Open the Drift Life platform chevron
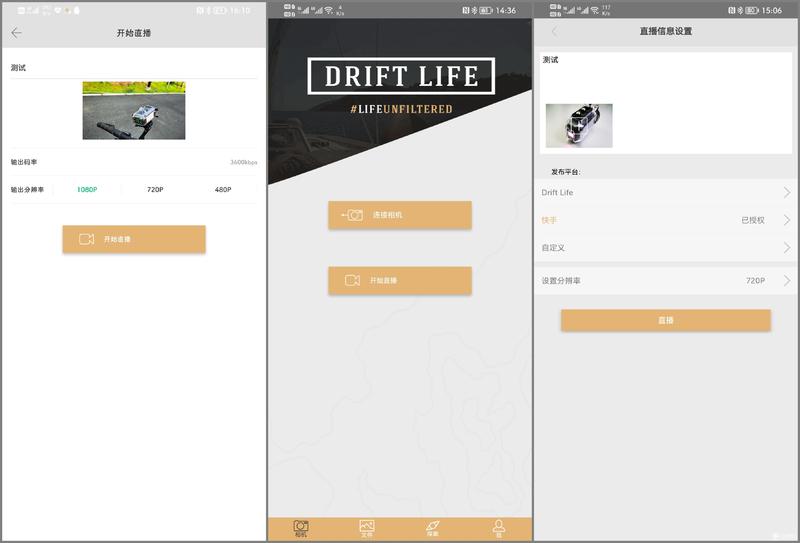The height and width of the screenshot is (543, 800). tap(787, 192)
